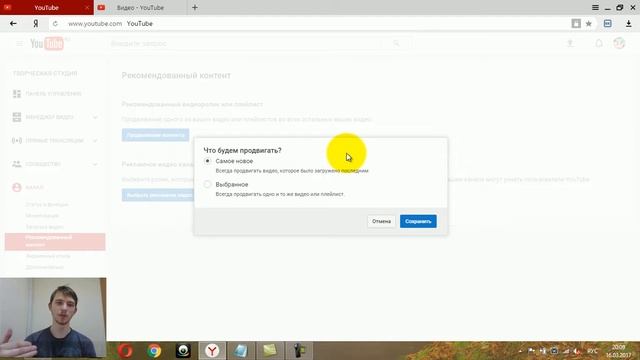640x360 pixels.
Task: Select the 'Самое новое' radio button
Action: coord(207,161)
